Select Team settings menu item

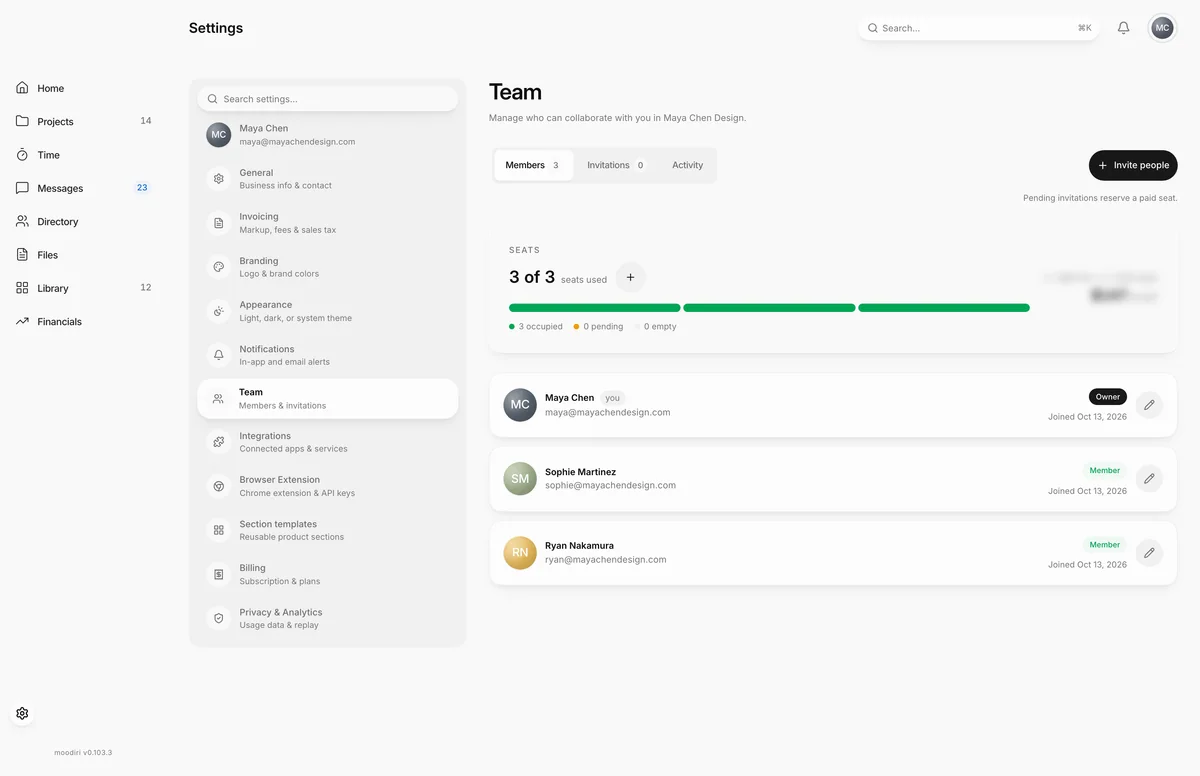point(328,398)
